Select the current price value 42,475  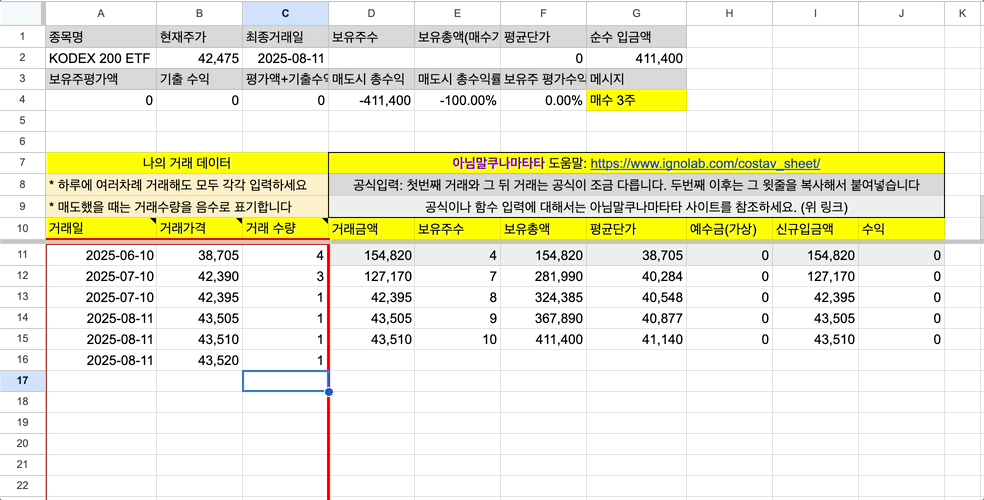[200, 58]
